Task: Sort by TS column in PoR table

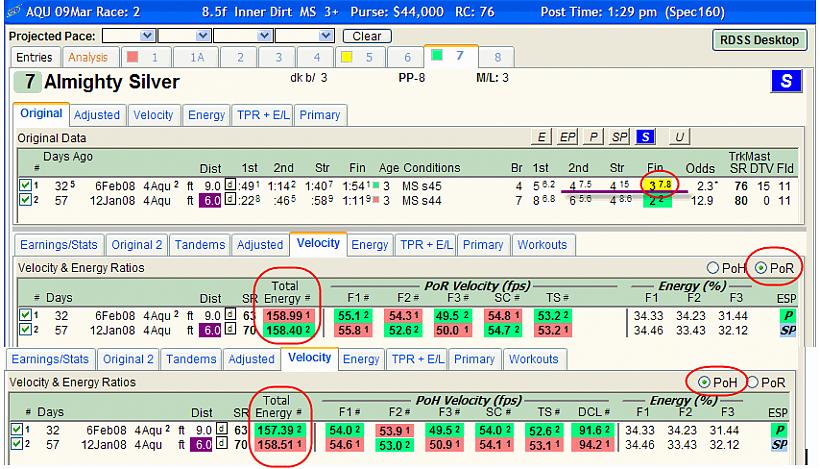Action: tap(557, 298)
